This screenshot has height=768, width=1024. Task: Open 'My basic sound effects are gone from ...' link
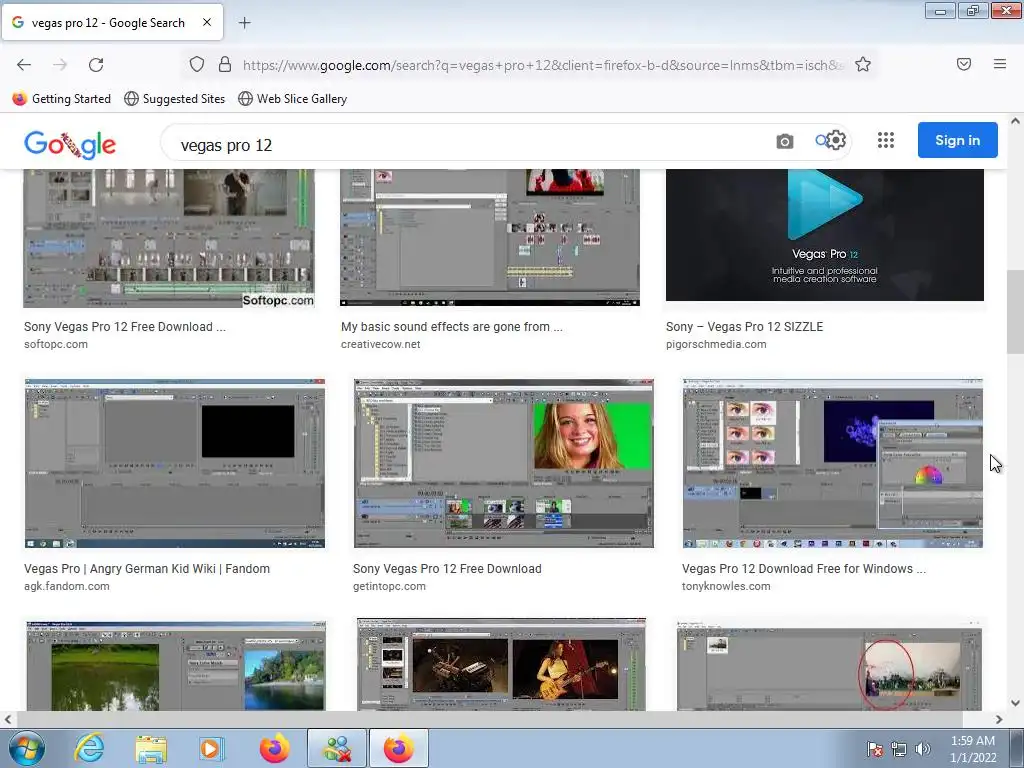point(451,327)
